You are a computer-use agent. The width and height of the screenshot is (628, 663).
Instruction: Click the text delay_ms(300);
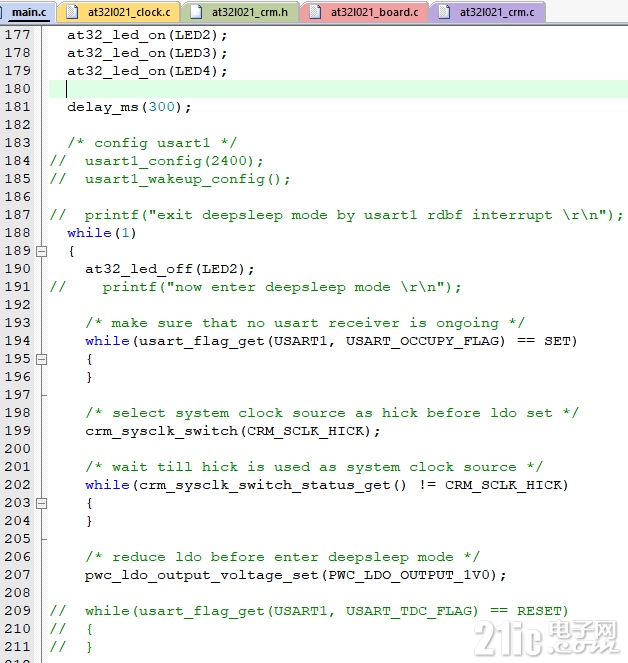129,107
